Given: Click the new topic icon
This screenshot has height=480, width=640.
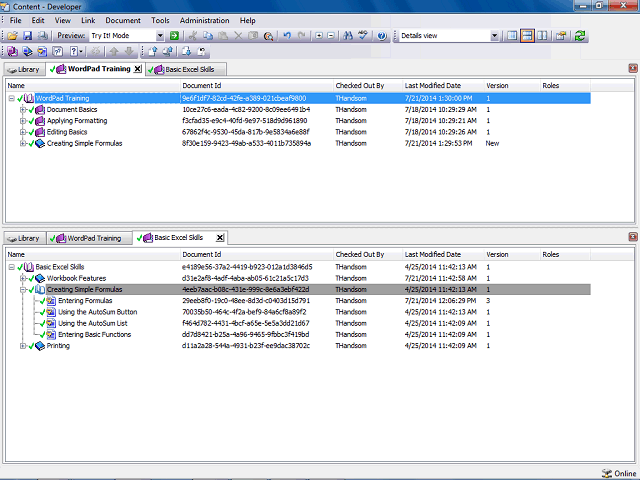Looking at the screenshot, I should (x=42, y=51).
